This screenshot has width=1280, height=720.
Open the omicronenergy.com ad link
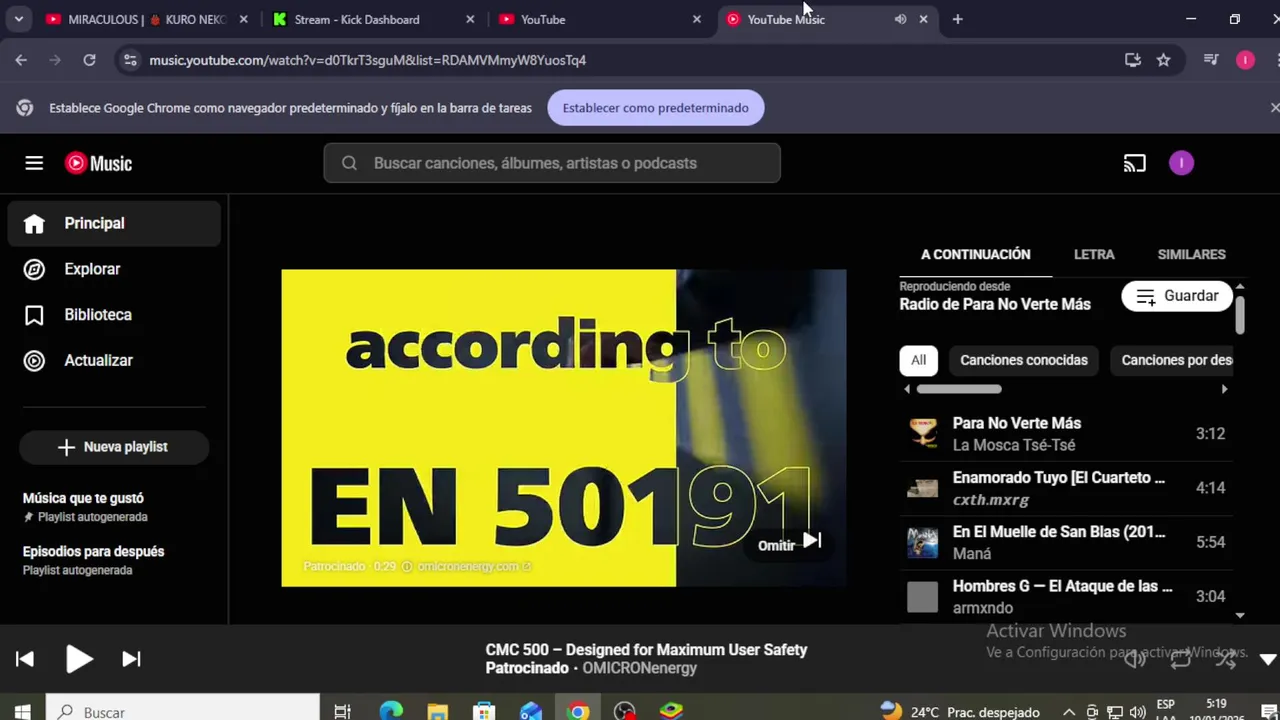[474, 566]
